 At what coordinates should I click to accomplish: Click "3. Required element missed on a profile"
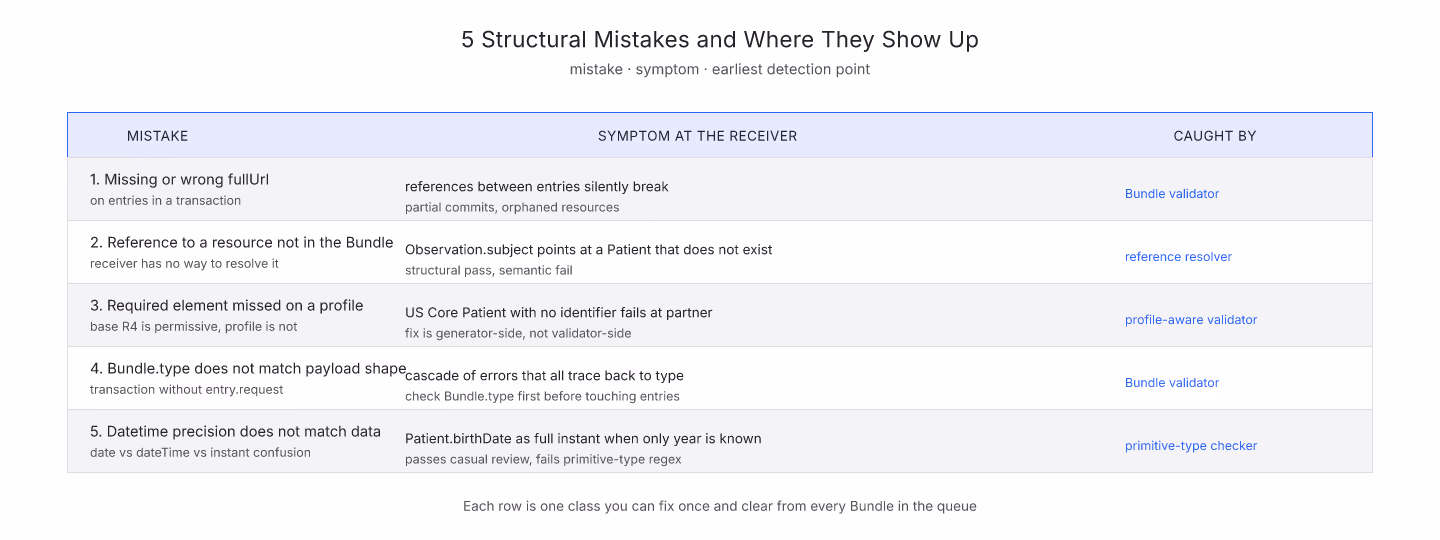[226, 306]
